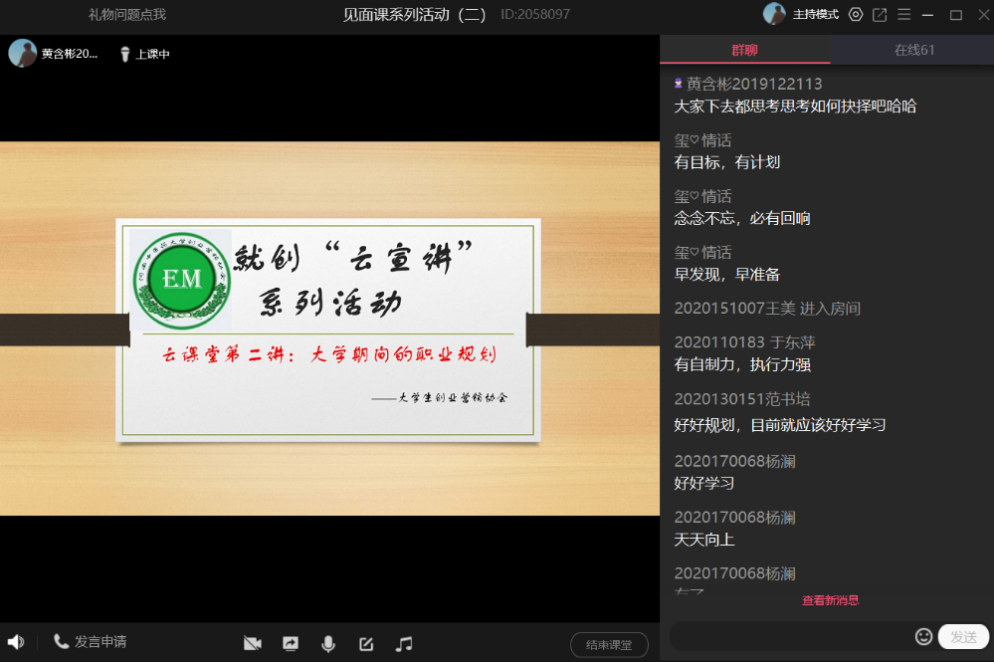Start screen sharing from bottom toolbar

[290, 644]
